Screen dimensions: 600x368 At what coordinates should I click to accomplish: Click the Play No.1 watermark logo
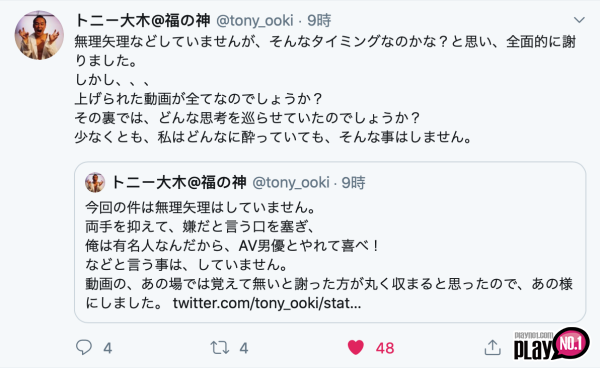(551, 344)
